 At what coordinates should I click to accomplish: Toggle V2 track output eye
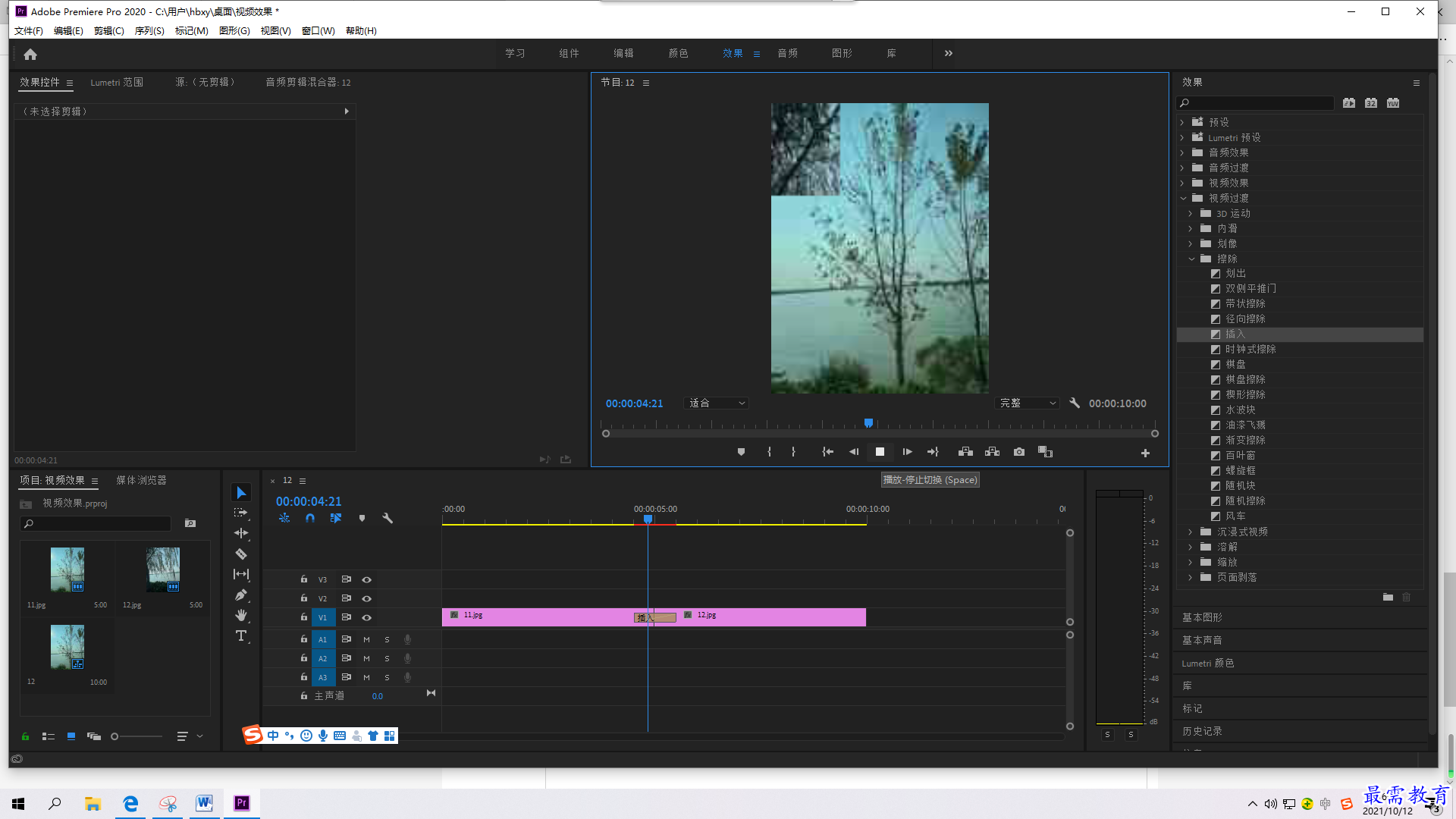366,598
